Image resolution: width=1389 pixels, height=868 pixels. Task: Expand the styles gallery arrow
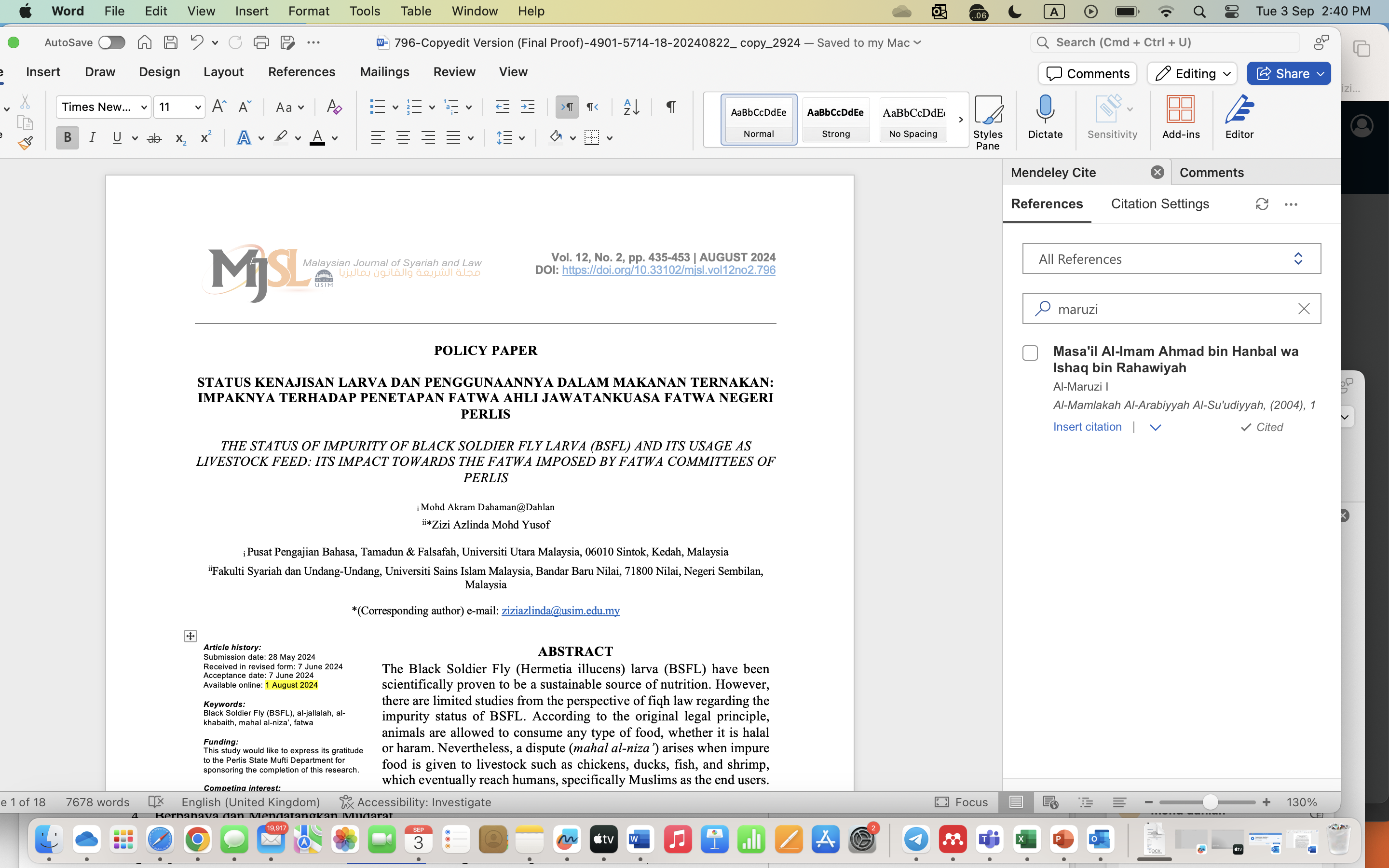[960, 120]
